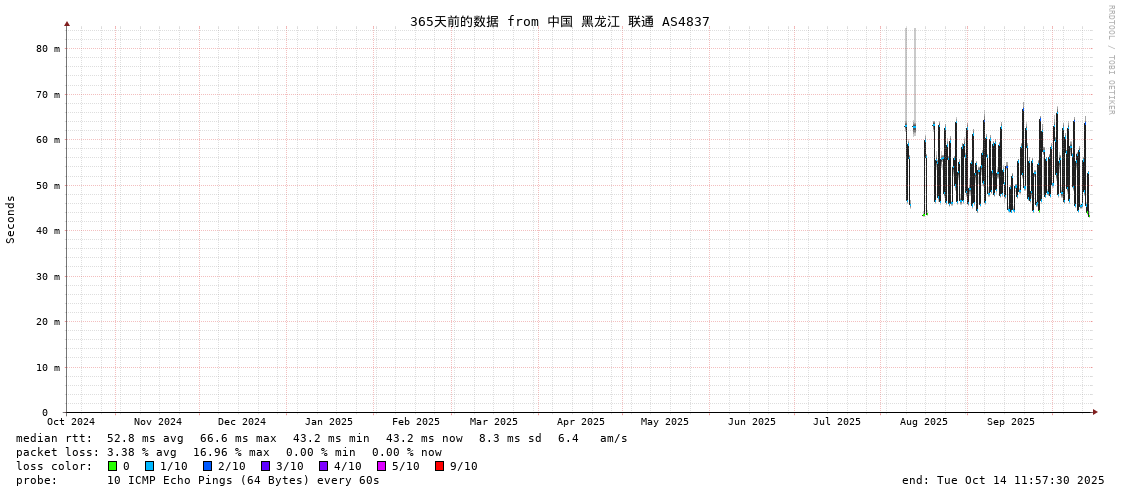This screenshot has width=1121, height=494.
Task: Click the median rtt statistics line
Action: click(x=321, y=438)
